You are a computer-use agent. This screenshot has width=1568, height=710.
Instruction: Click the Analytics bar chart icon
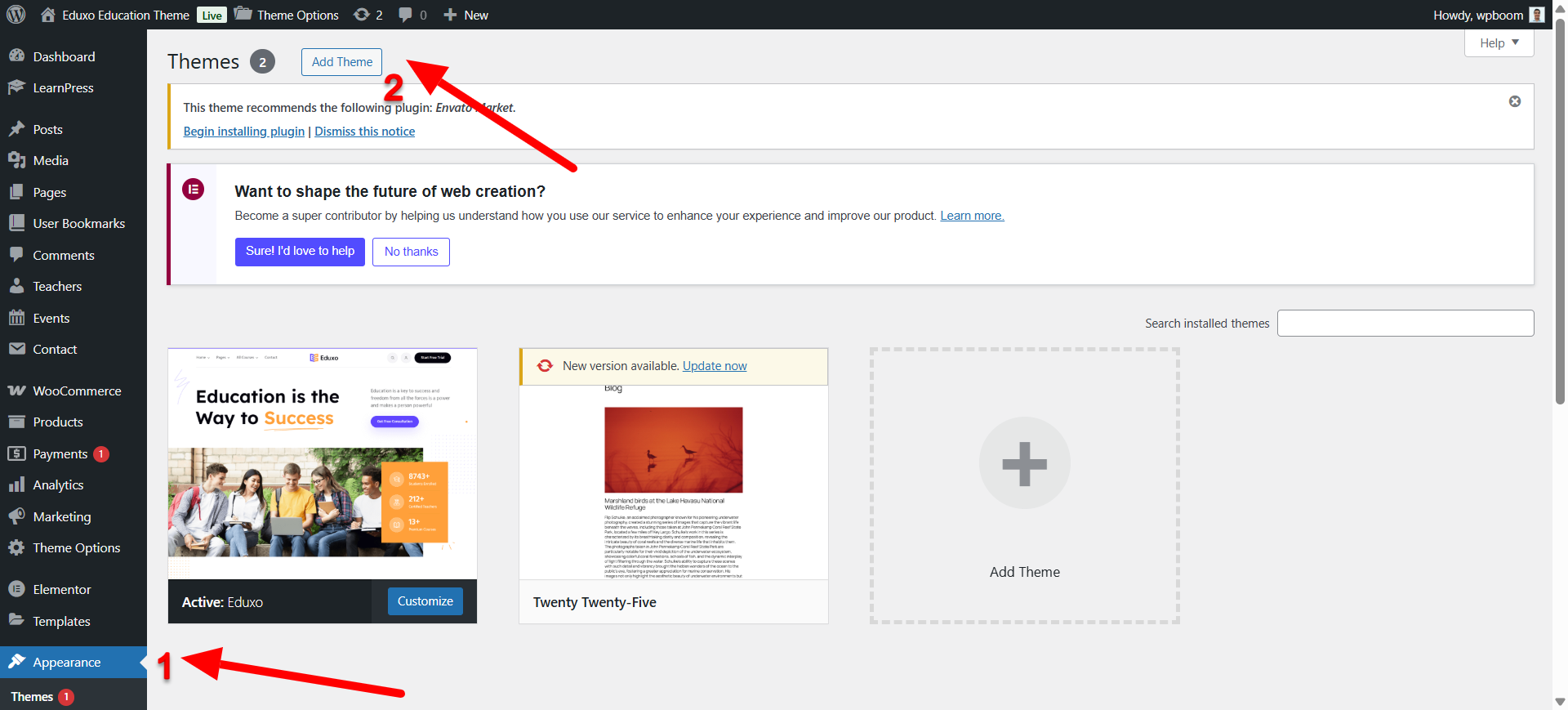[x=16, y=484]
